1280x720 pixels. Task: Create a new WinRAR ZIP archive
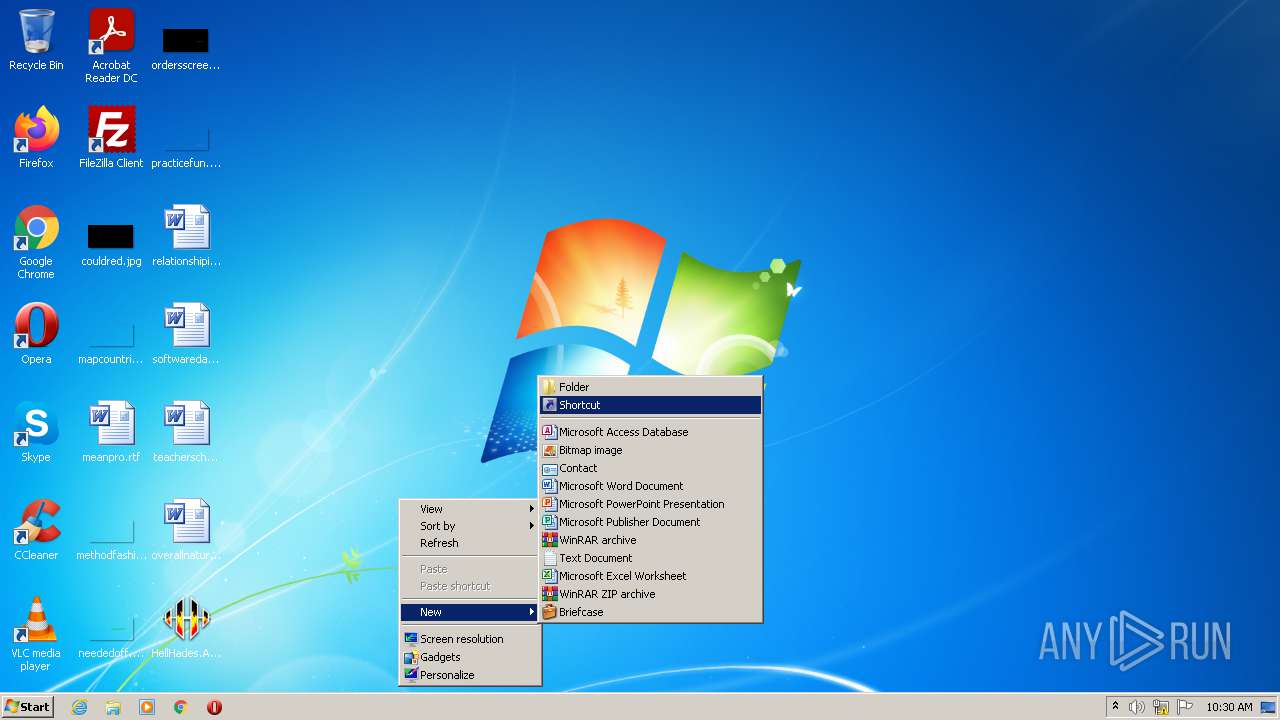tap(651, 594)
